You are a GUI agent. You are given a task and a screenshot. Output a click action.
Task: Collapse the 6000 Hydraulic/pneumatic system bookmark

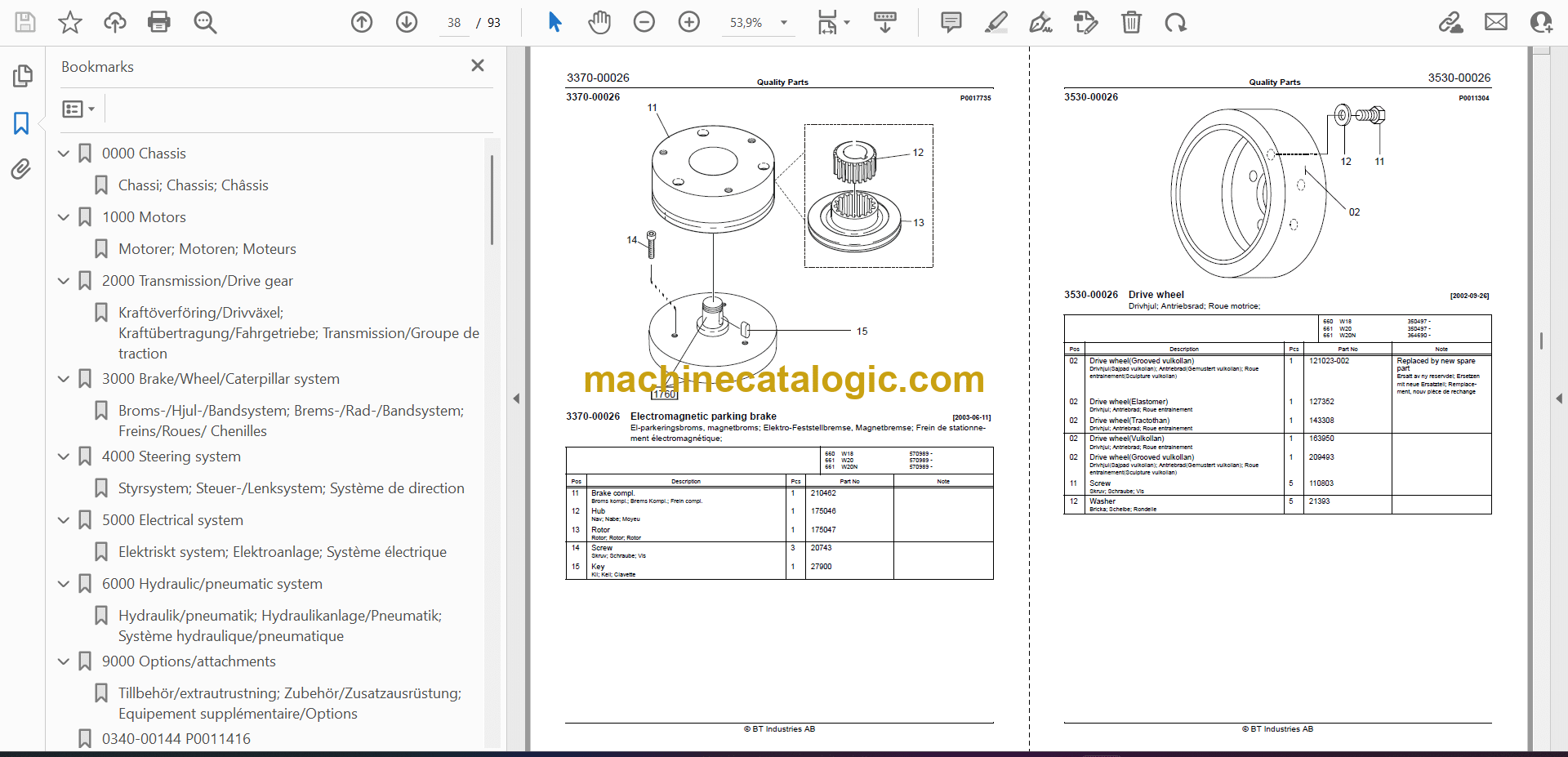(64, 584)
